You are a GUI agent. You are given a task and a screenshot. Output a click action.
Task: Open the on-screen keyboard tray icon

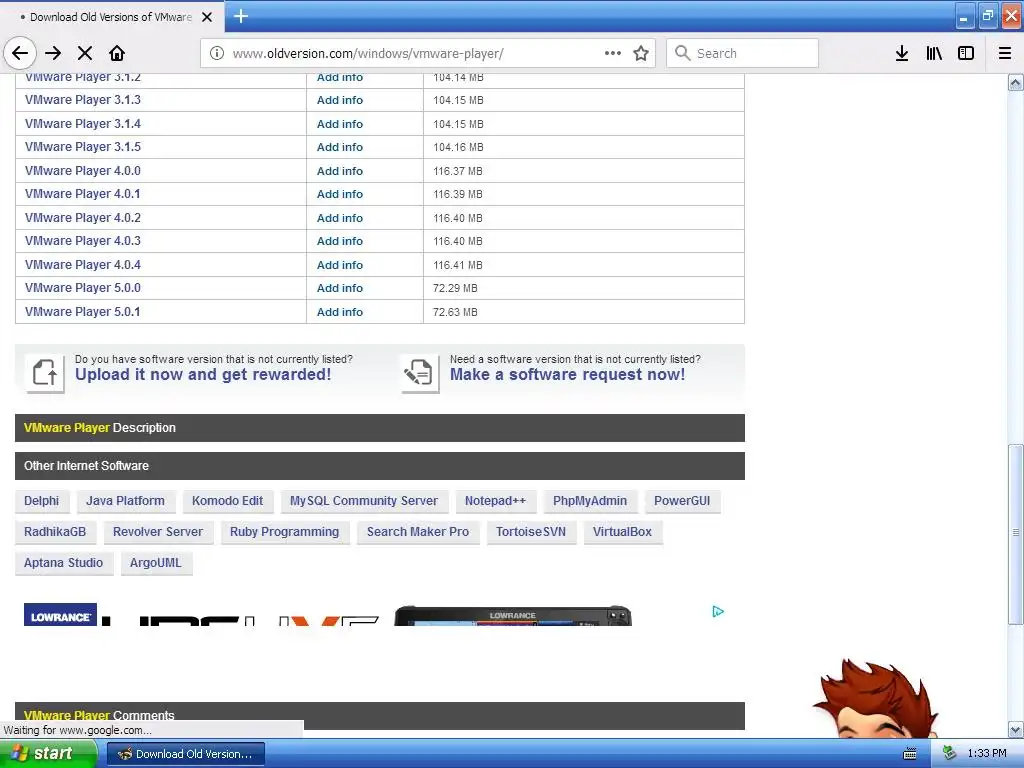tap(910, 754)
